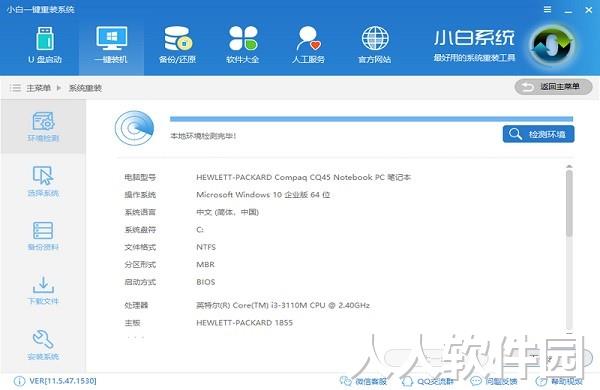Click the MBR partition value
The height and width of the screenshot is (390, 600).
(x=205, y=265)
